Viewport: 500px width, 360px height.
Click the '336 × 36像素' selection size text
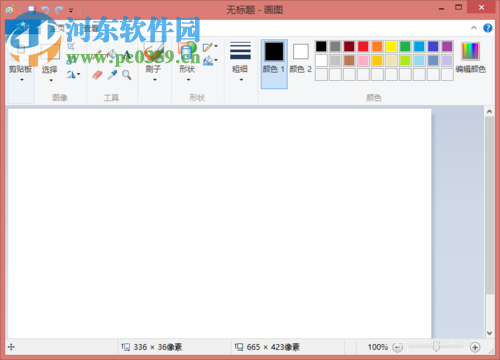point(158,347)
